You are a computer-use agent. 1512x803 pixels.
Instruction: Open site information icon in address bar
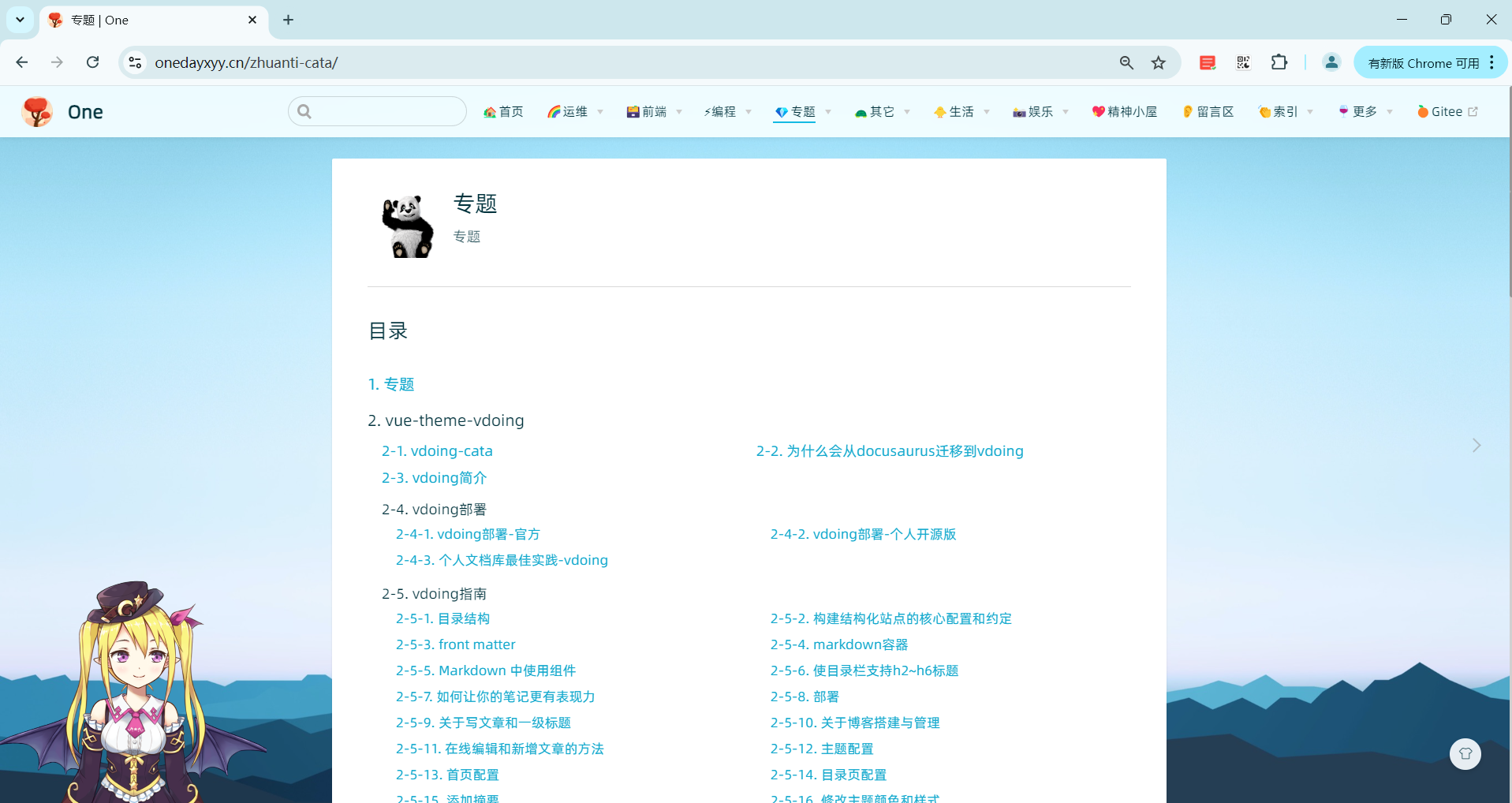tap(135, 62)
